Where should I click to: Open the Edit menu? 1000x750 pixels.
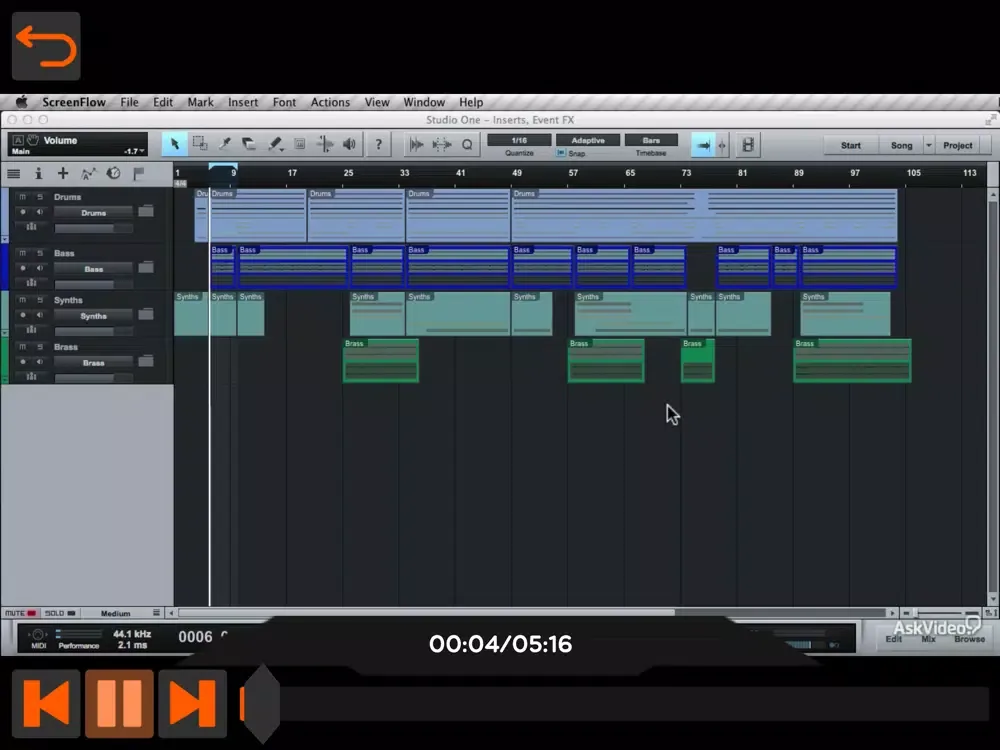click(163, 102)
